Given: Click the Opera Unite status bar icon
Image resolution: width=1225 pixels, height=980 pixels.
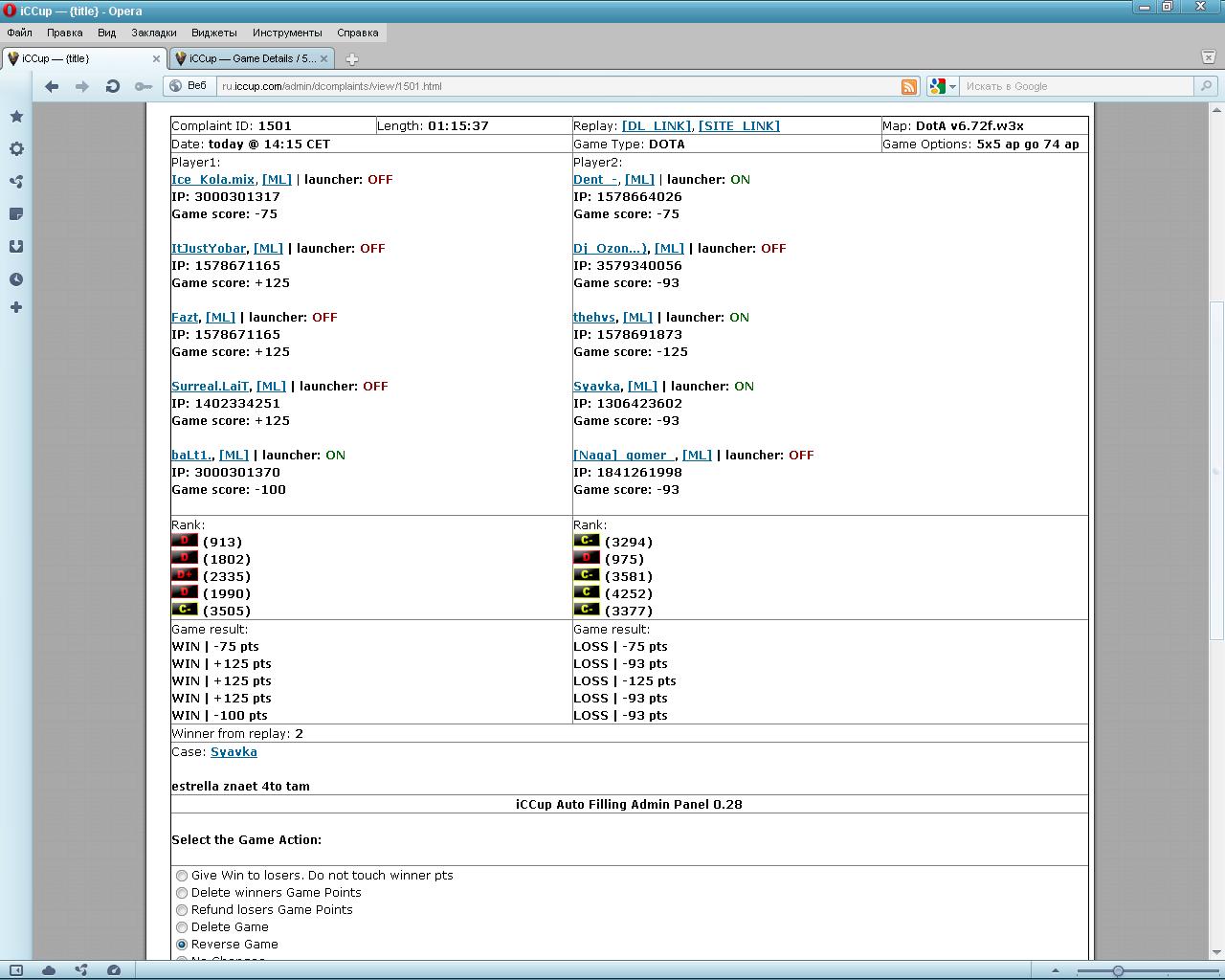Looking at the screenshot, I should click(x=81, y=970).
